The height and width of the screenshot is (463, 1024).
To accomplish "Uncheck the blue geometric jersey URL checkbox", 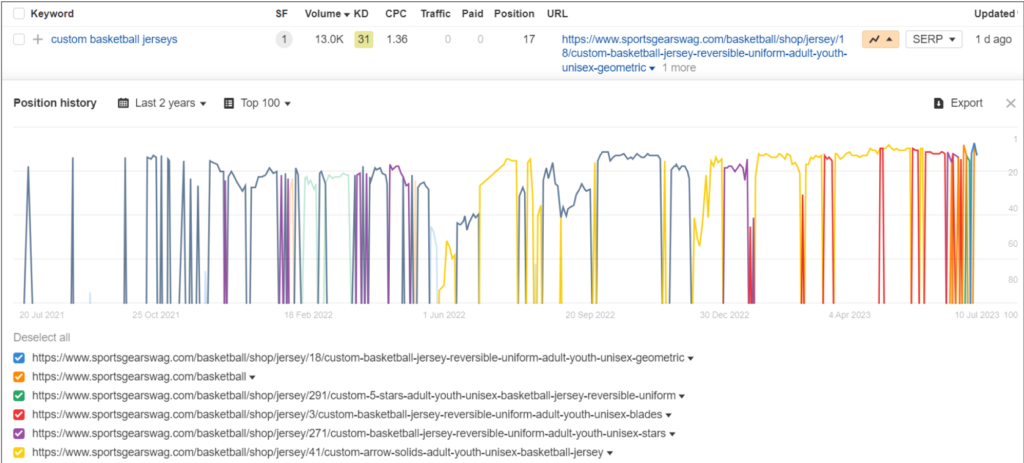I will pos(19,358).
